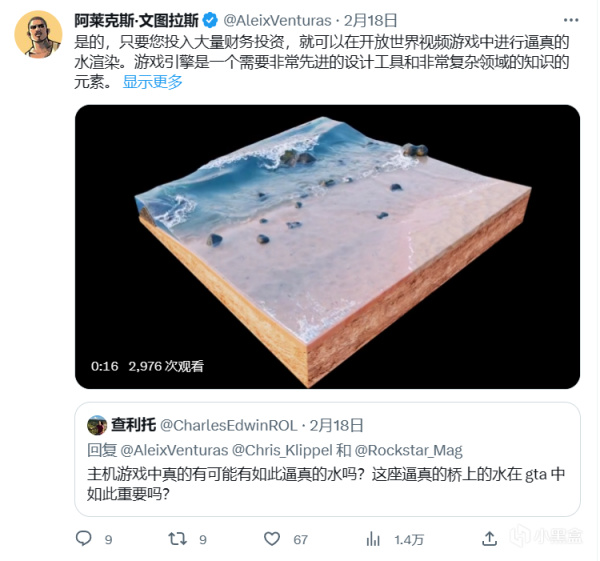Click display name 阿莱克斯·文图拉斯
The image size is (600, 561).
pos(137,20)
